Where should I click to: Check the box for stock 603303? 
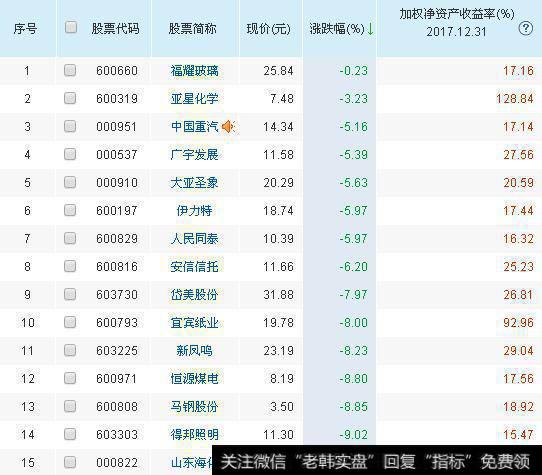70,434
